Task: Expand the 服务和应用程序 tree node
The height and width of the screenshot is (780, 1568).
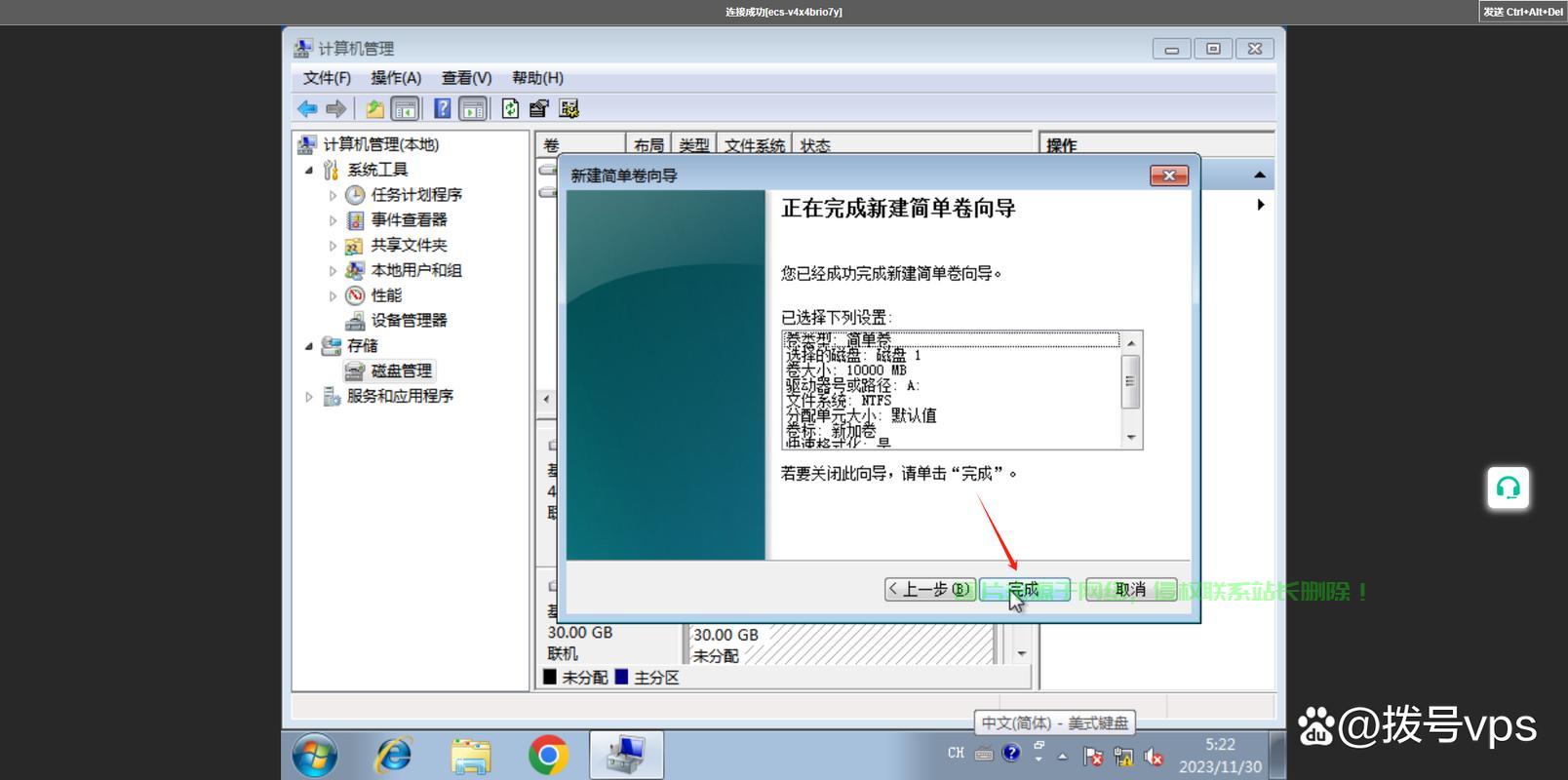Action: 309,397
